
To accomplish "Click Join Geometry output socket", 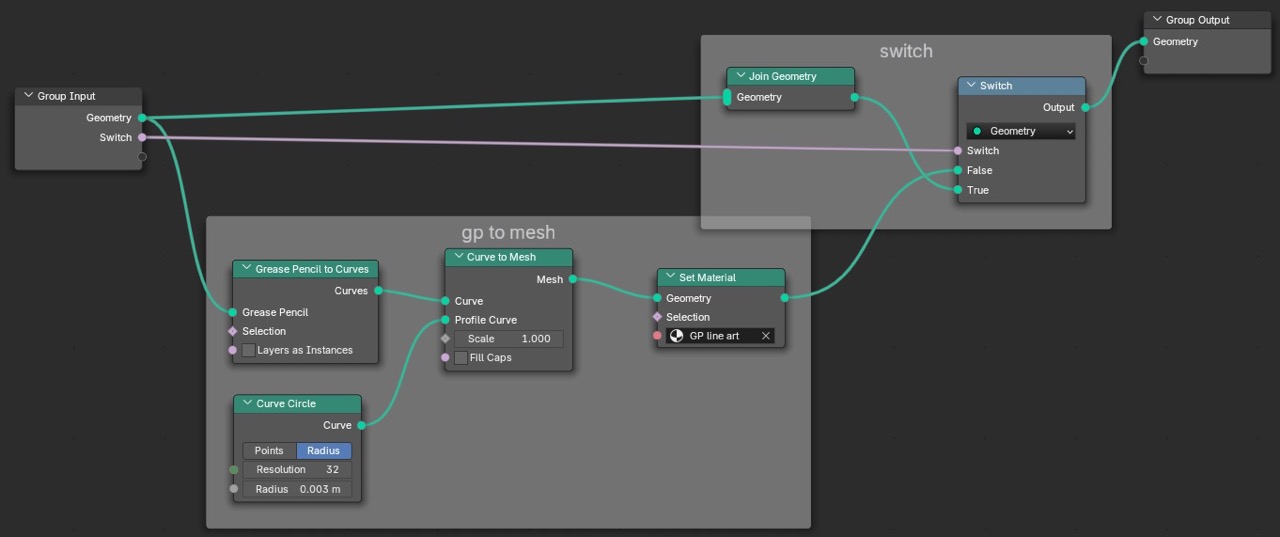I will point(854,97).
